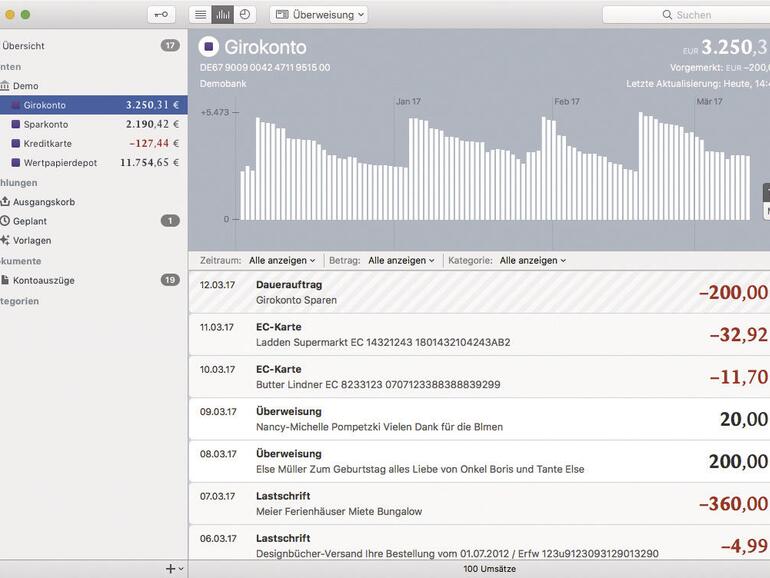Select the Meier Ferienhäuser Lastschrift transaction
Viewport: 770px width, 578px height.
[479, 503]
